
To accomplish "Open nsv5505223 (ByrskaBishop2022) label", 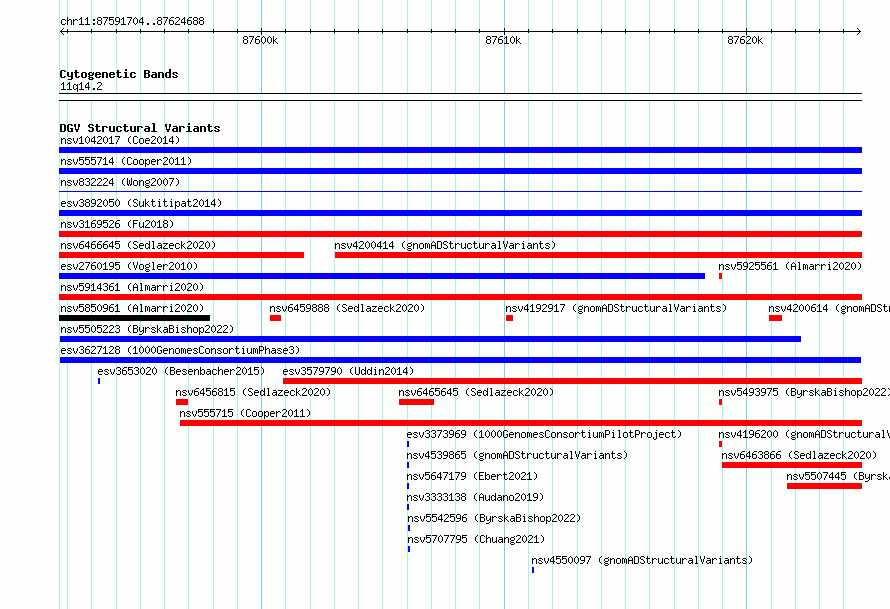I will 147,329.
